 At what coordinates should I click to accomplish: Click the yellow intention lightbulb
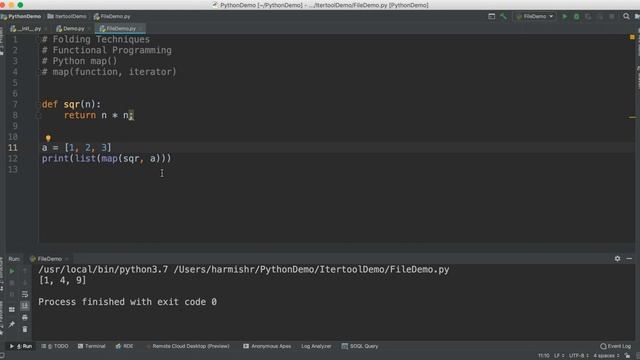[x=48, y=138]
